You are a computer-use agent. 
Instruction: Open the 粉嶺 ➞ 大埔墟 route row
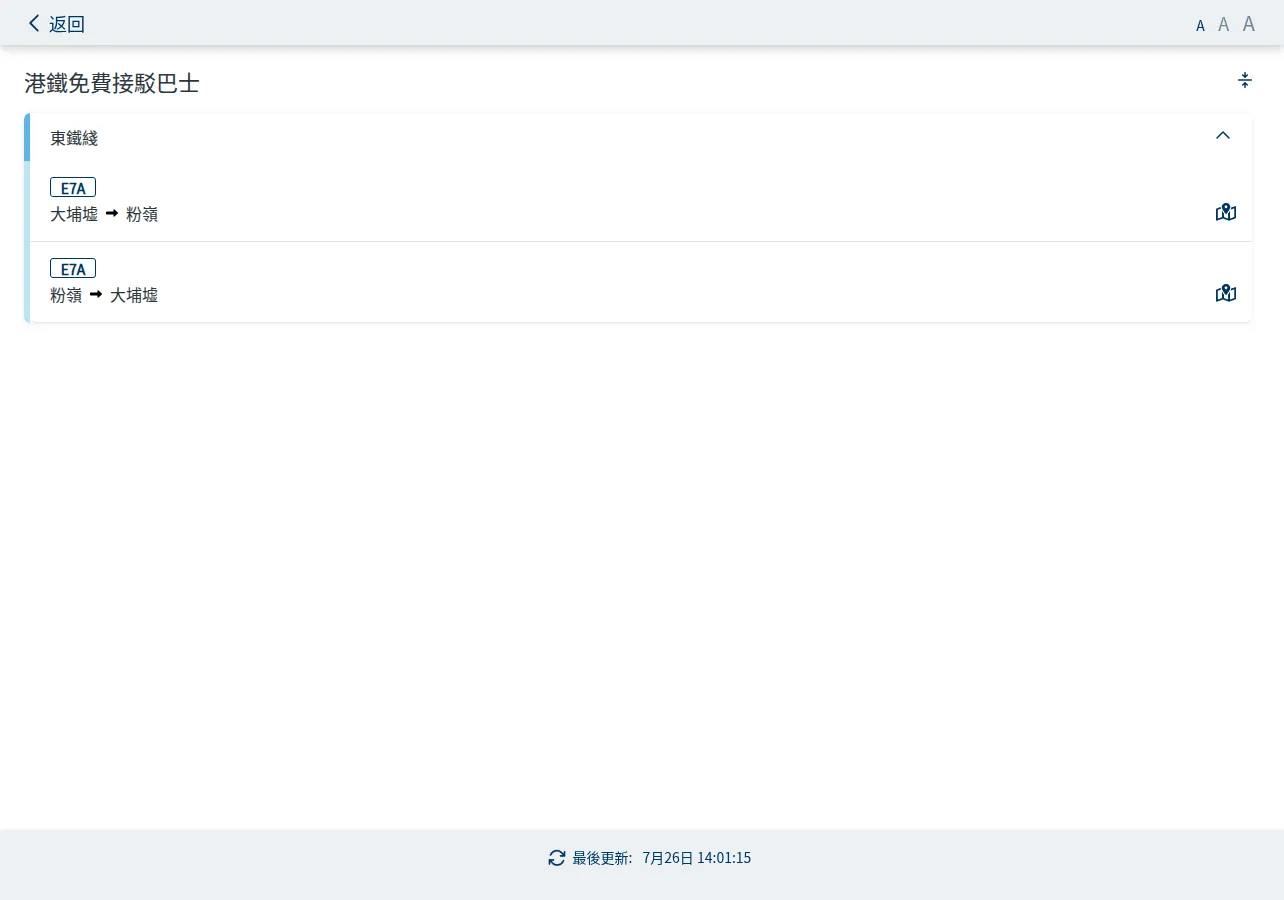pos(640,282)
